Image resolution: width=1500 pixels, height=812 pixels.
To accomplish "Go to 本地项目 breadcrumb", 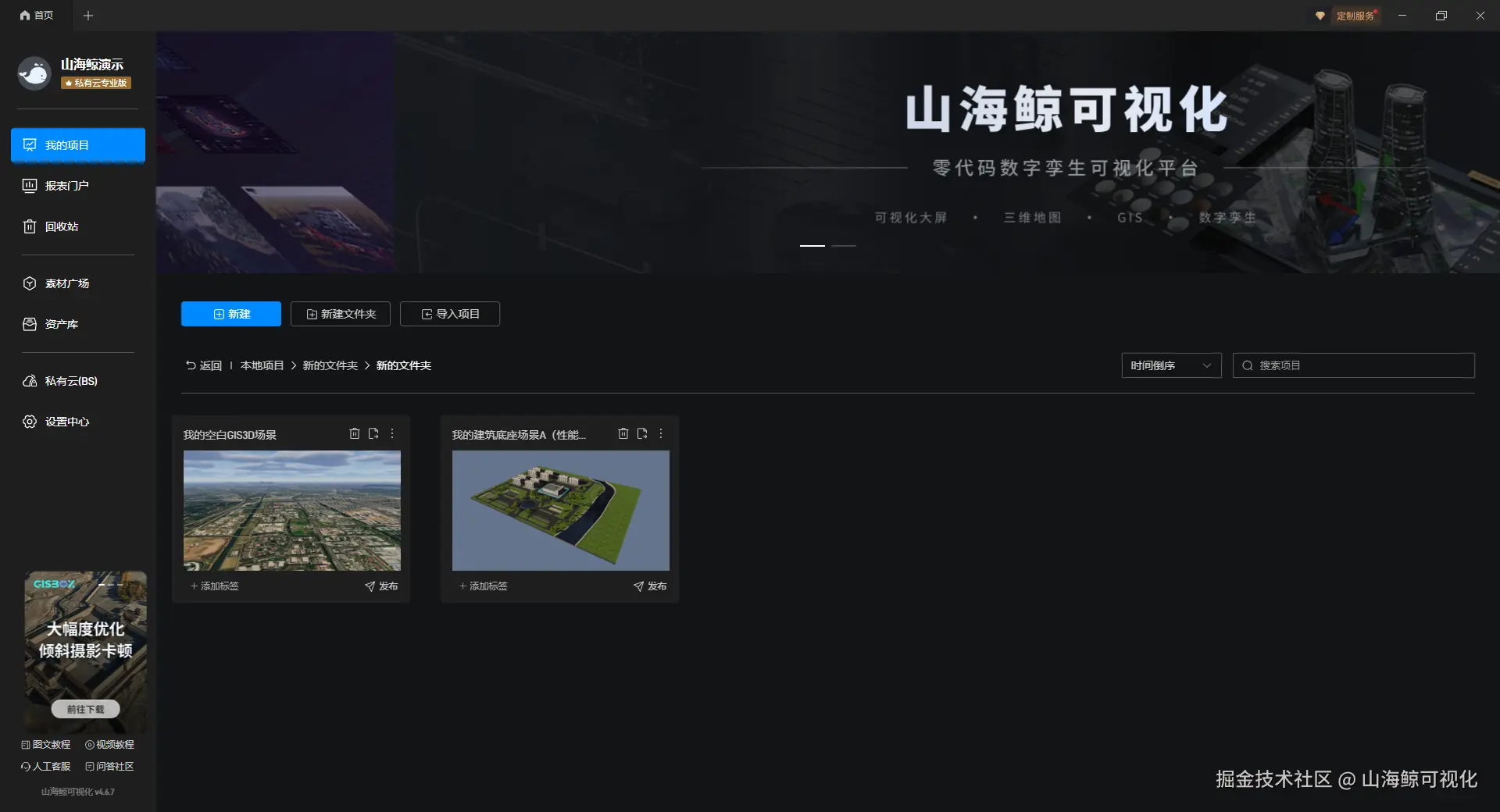I will click(x=262, y=365).
